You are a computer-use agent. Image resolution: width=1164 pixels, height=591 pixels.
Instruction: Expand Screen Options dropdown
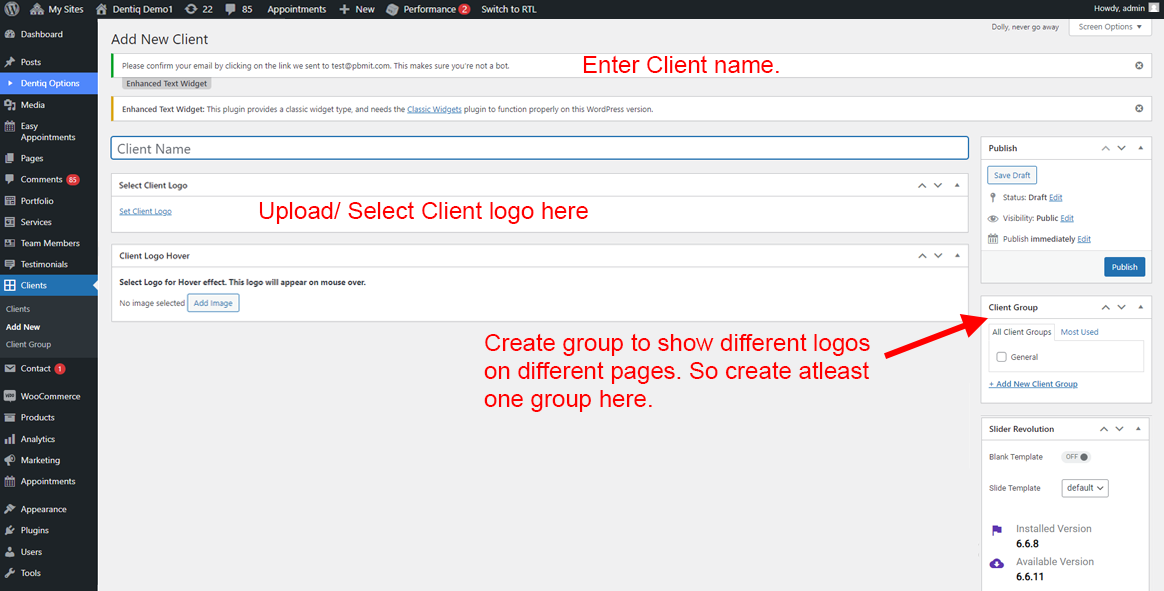coord(1110,27)
